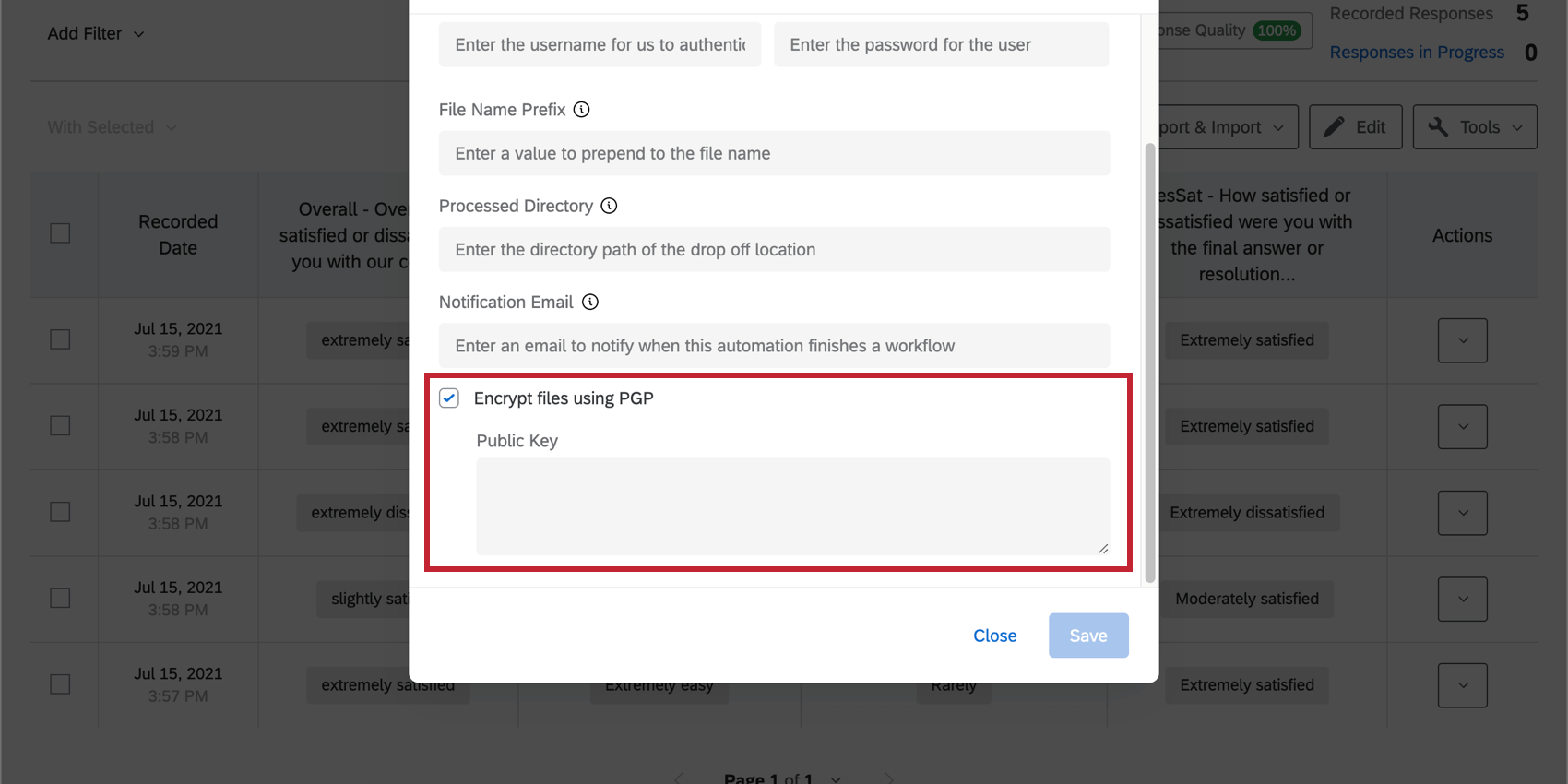Screen dimensions: 1568x784
Task: Open the Actions chevron for the first response row
Action: click(1462, 339)
